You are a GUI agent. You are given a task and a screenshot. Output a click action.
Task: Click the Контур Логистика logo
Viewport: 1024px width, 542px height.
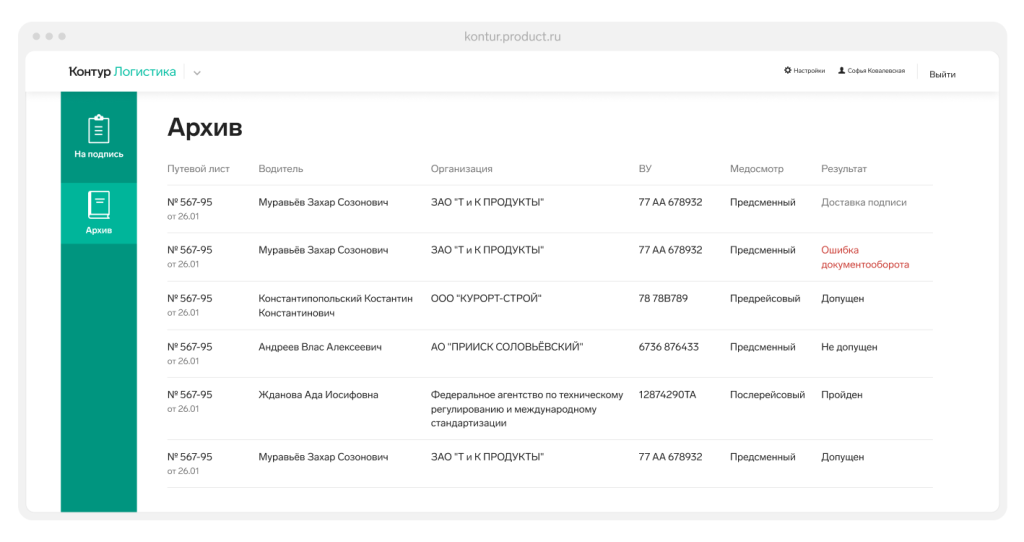(122, 72)
